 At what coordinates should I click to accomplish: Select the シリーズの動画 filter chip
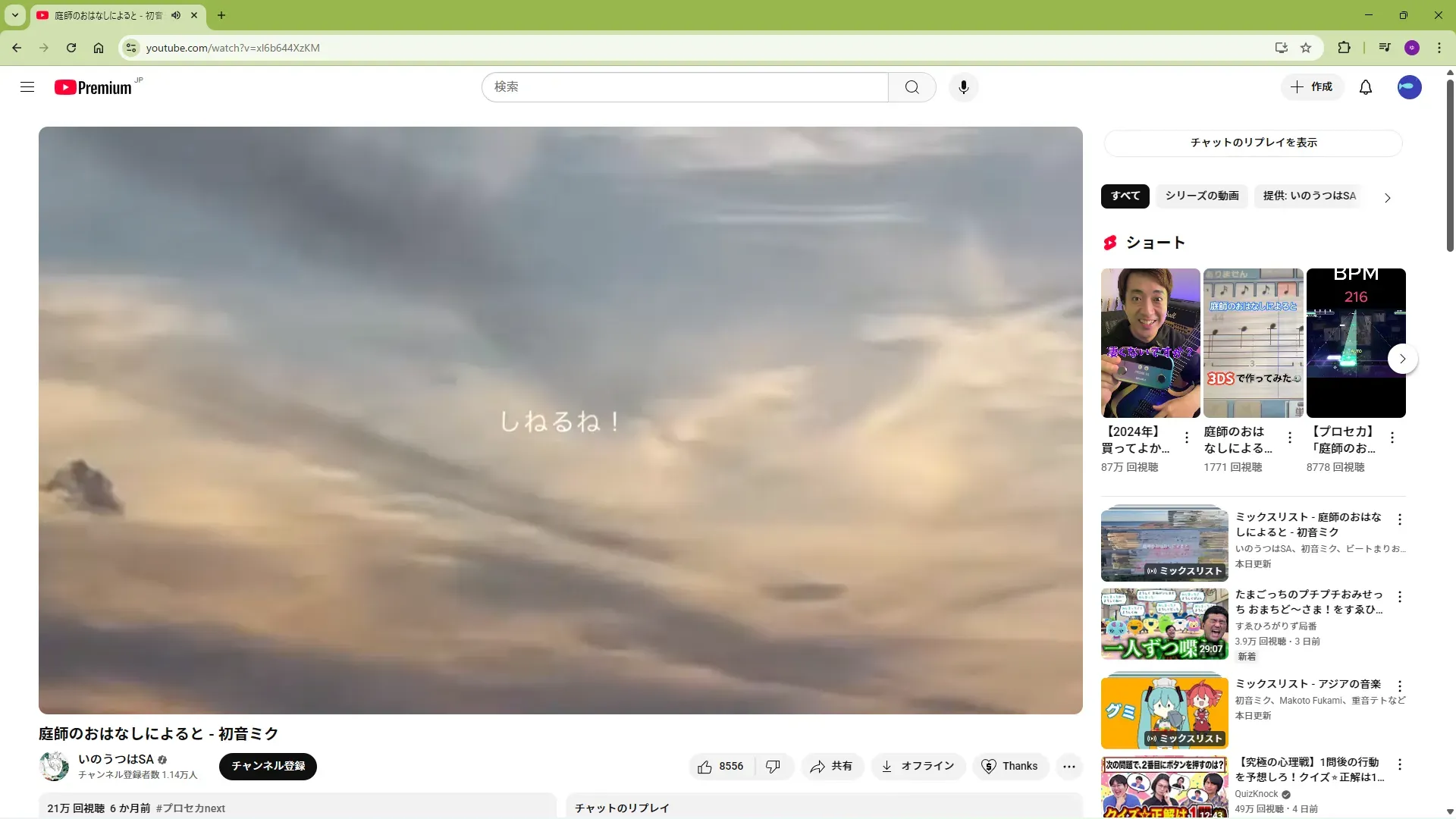[1201, 196]
